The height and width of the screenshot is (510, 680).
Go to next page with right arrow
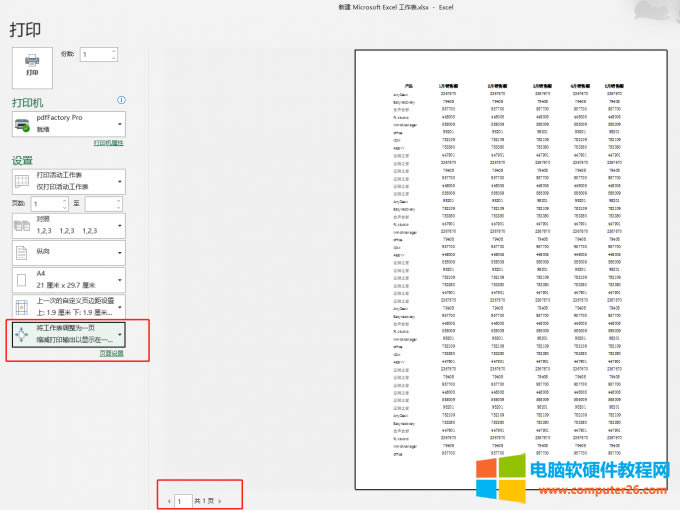(x=220, y=500)
